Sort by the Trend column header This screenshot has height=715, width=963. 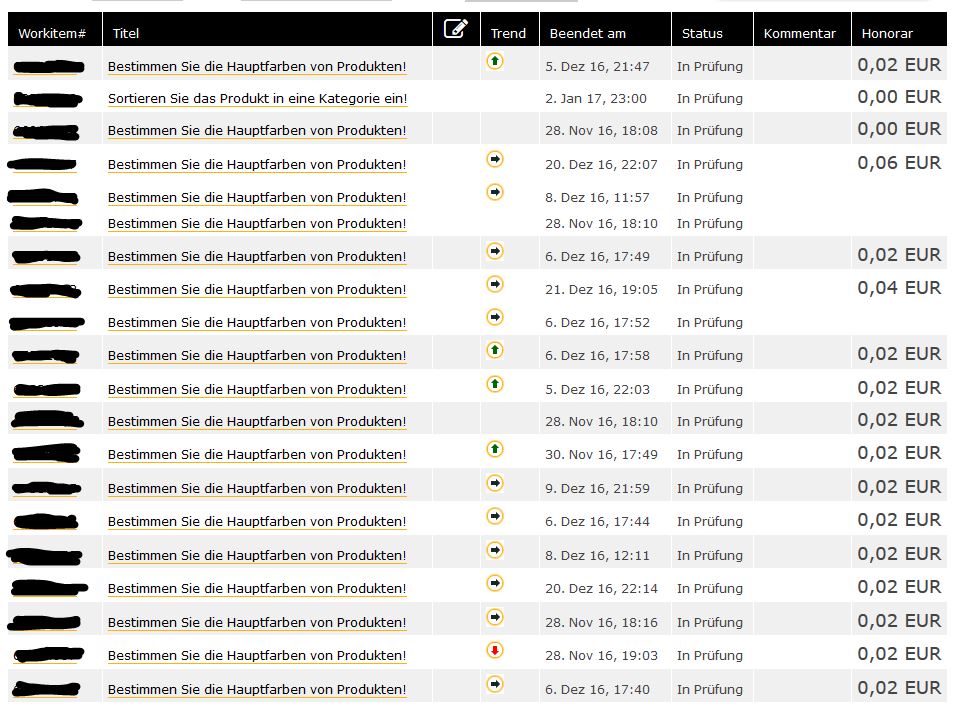[508, 33]
